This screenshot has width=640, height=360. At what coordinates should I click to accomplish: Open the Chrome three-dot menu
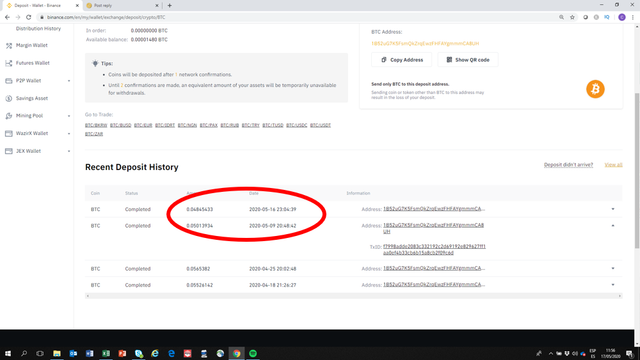pos(633,17)
